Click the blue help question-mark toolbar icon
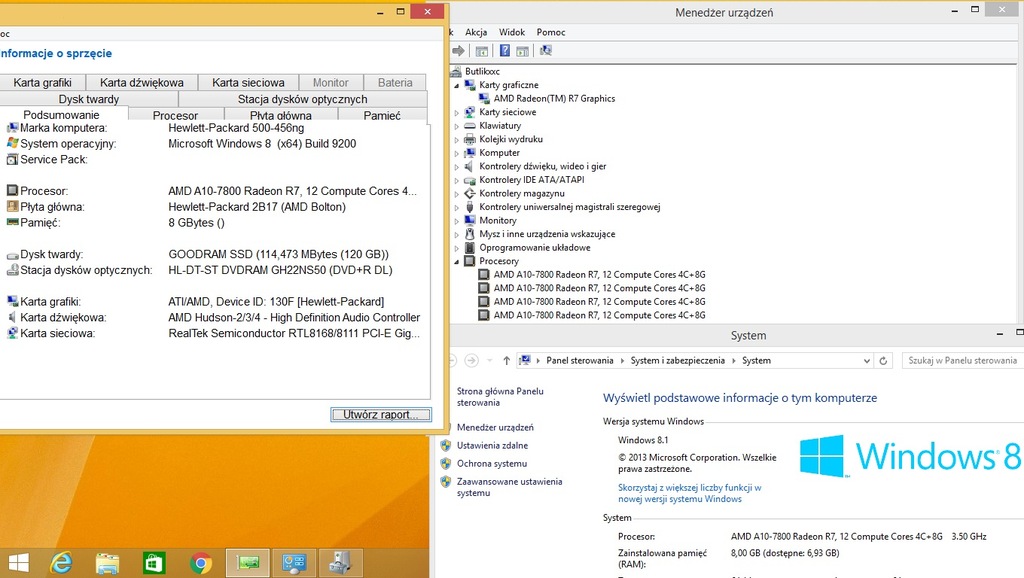The height and width of the screenshot is (578, 1024). (505, 51)
